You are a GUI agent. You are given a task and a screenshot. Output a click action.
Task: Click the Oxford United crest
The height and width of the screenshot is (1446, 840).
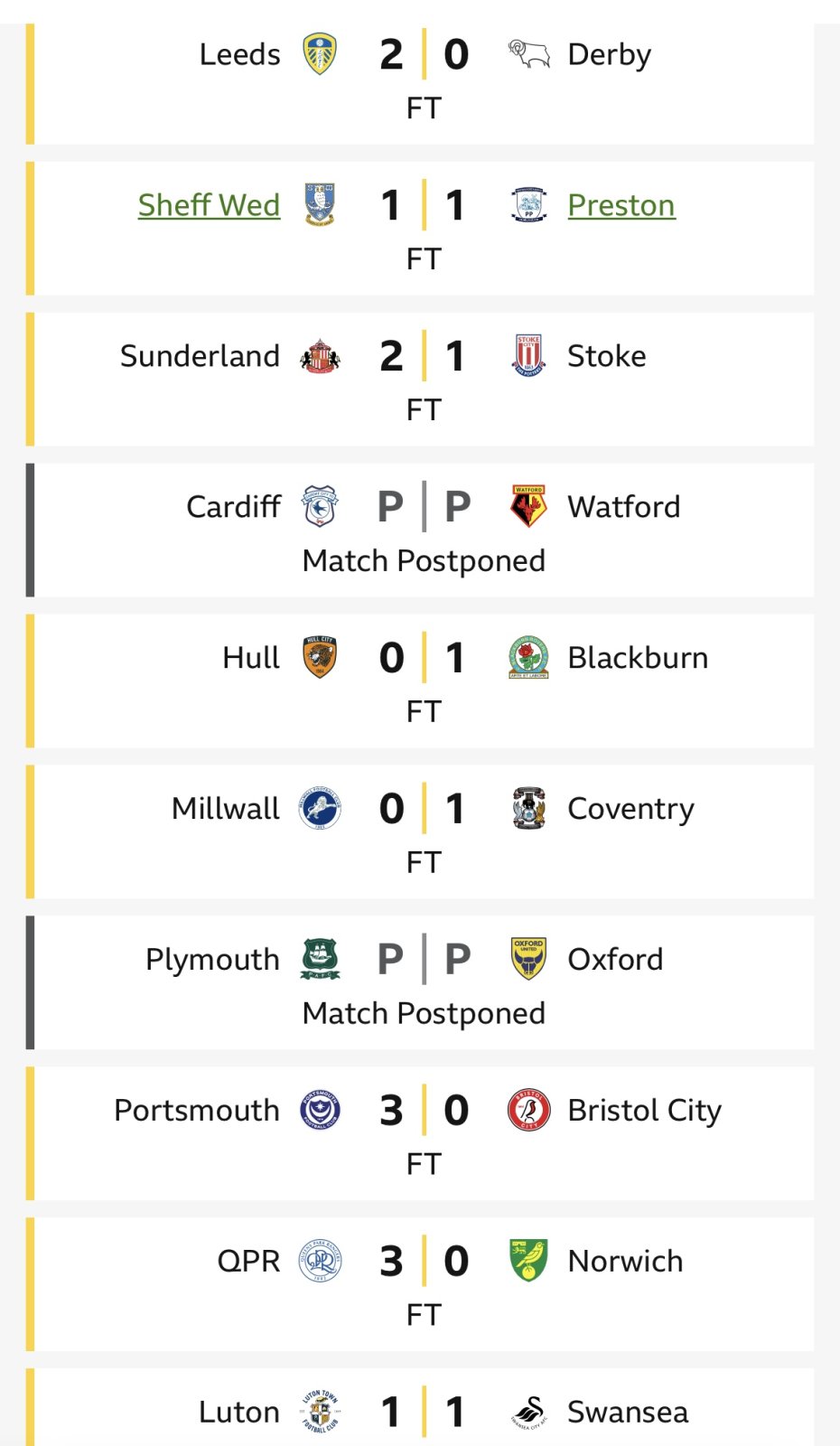click(528, 959)
